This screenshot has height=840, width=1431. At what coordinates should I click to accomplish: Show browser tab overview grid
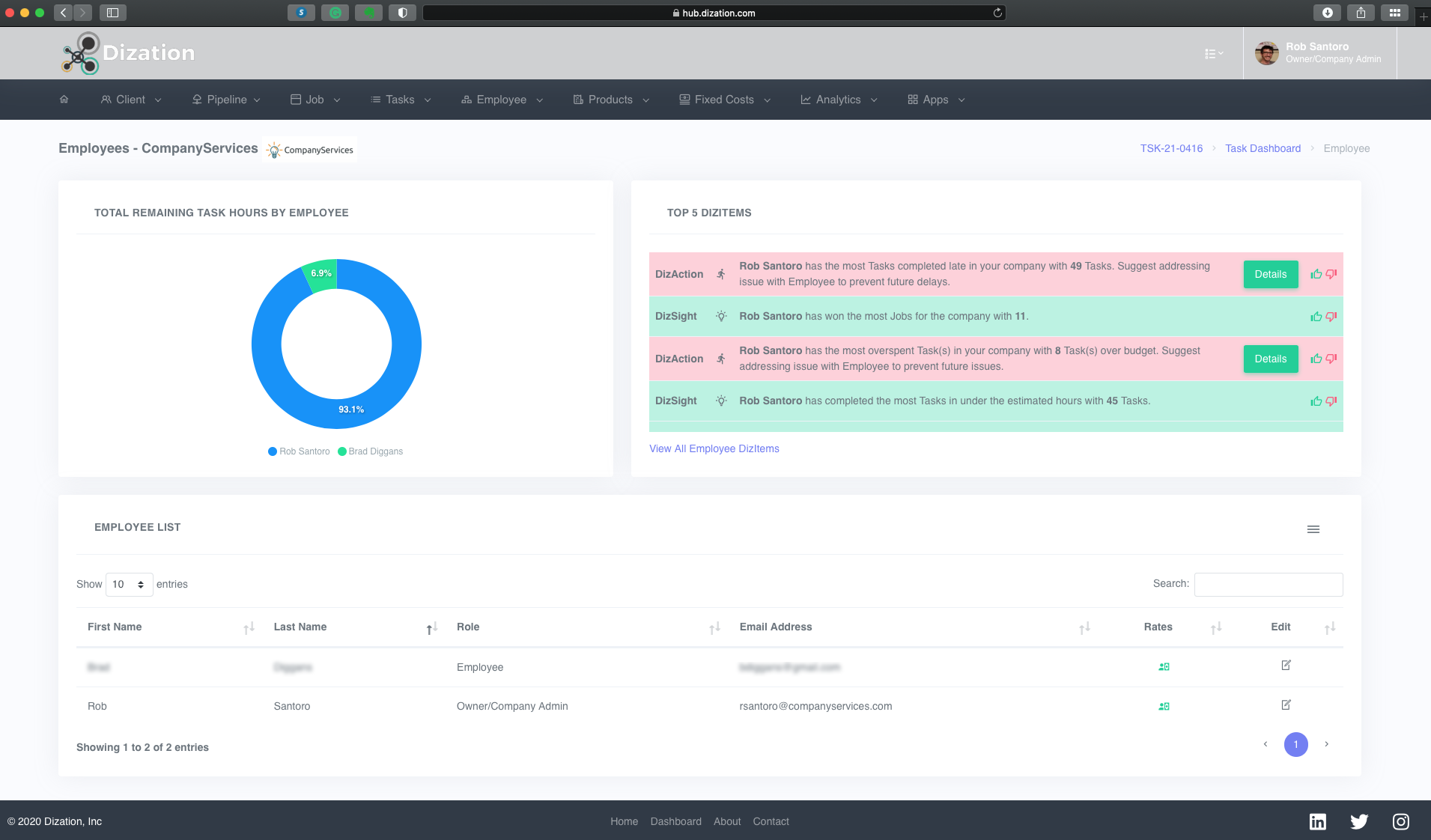(x=1394, y=13)
